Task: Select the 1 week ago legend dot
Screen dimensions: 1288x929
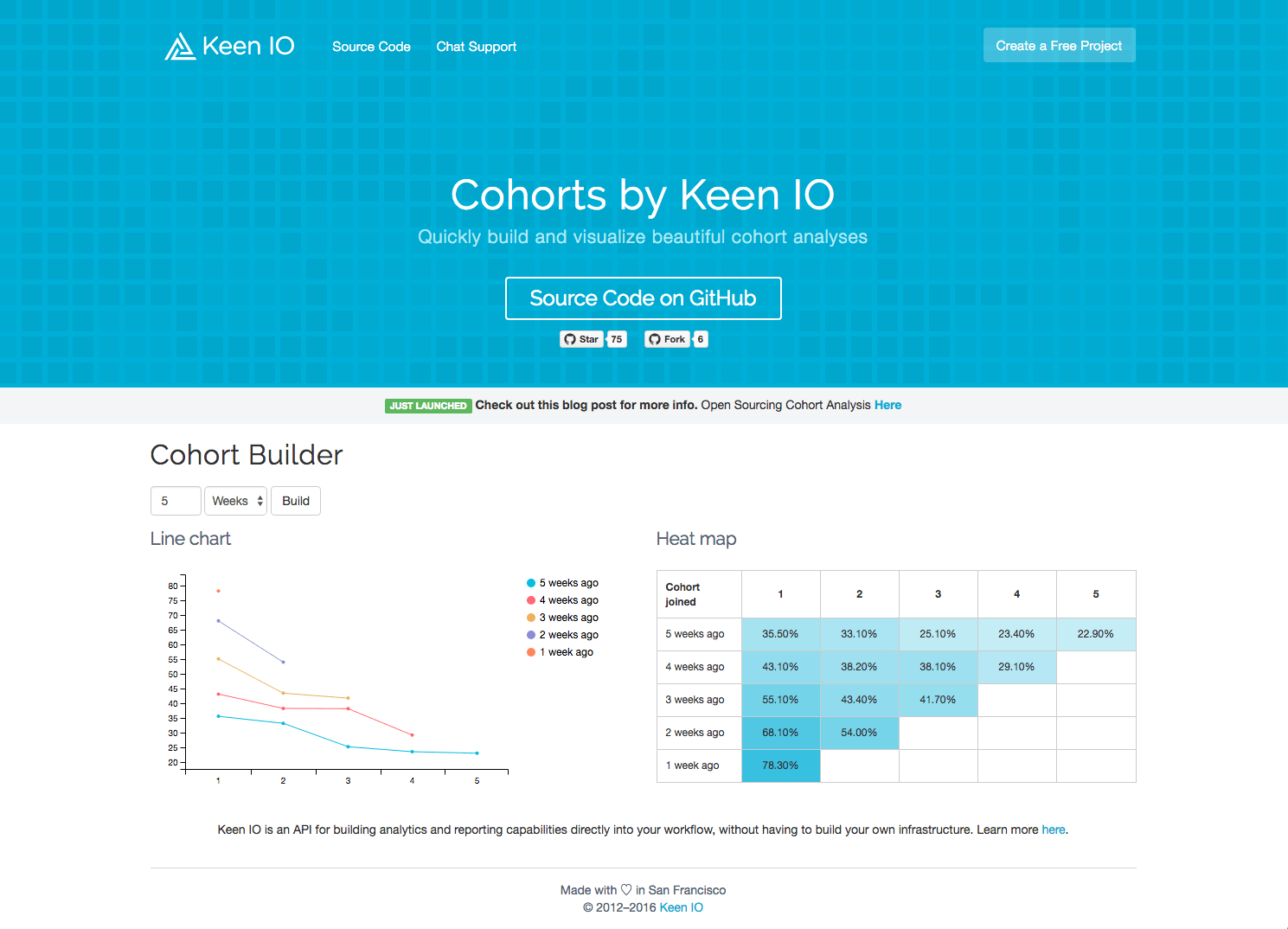Action: pyautogui.click(x=530, y=651)
